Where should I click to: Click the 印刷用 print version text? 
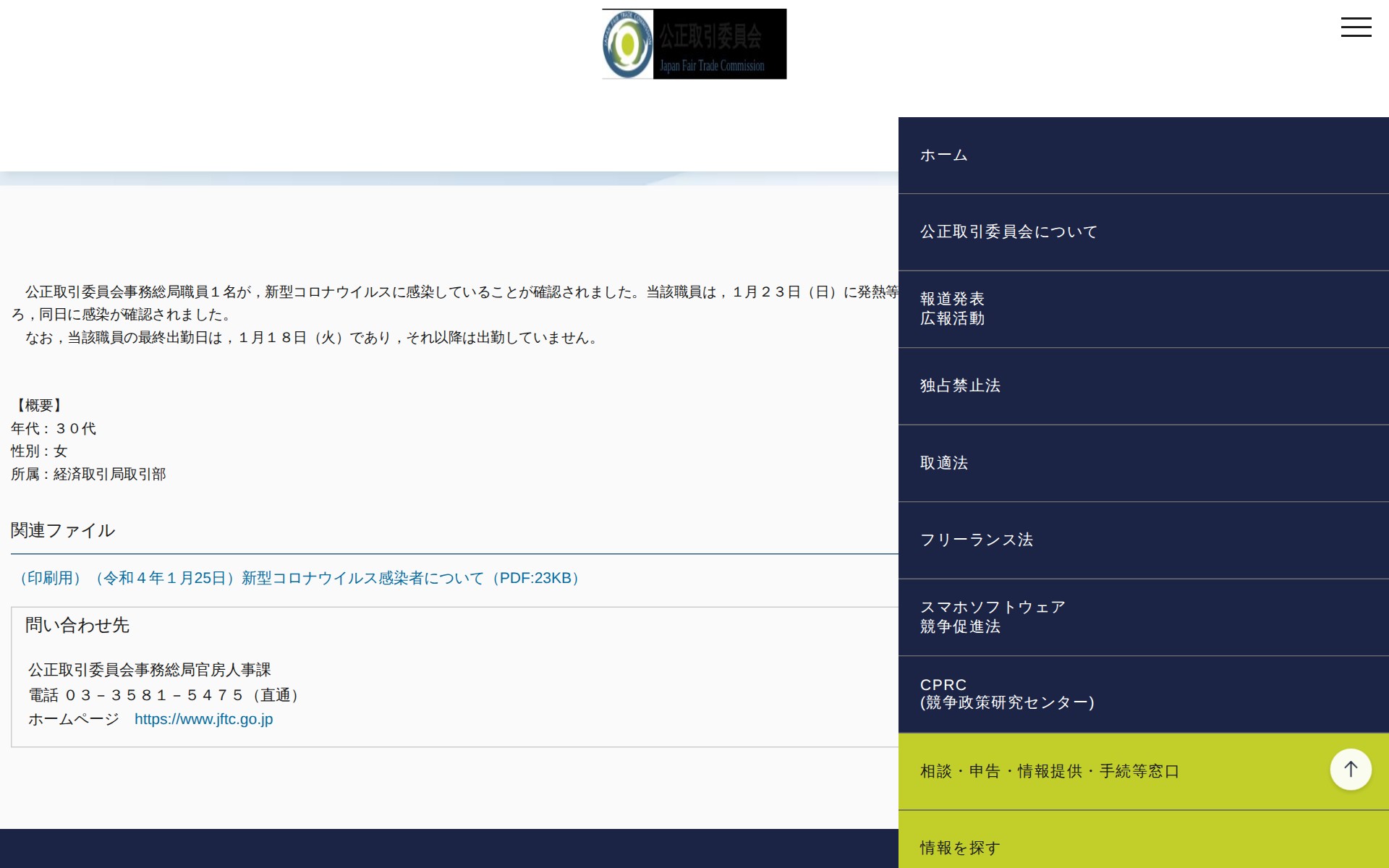49,578
